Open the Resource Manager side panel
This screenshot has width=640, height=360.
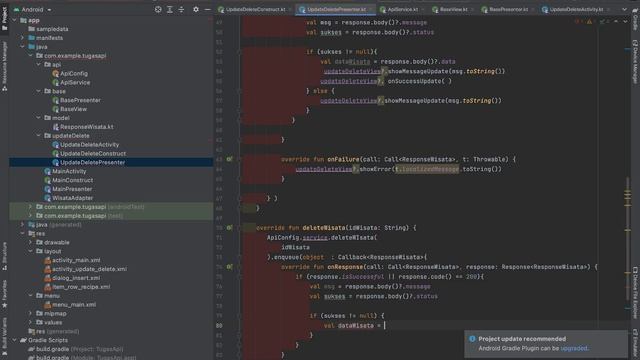4,66
